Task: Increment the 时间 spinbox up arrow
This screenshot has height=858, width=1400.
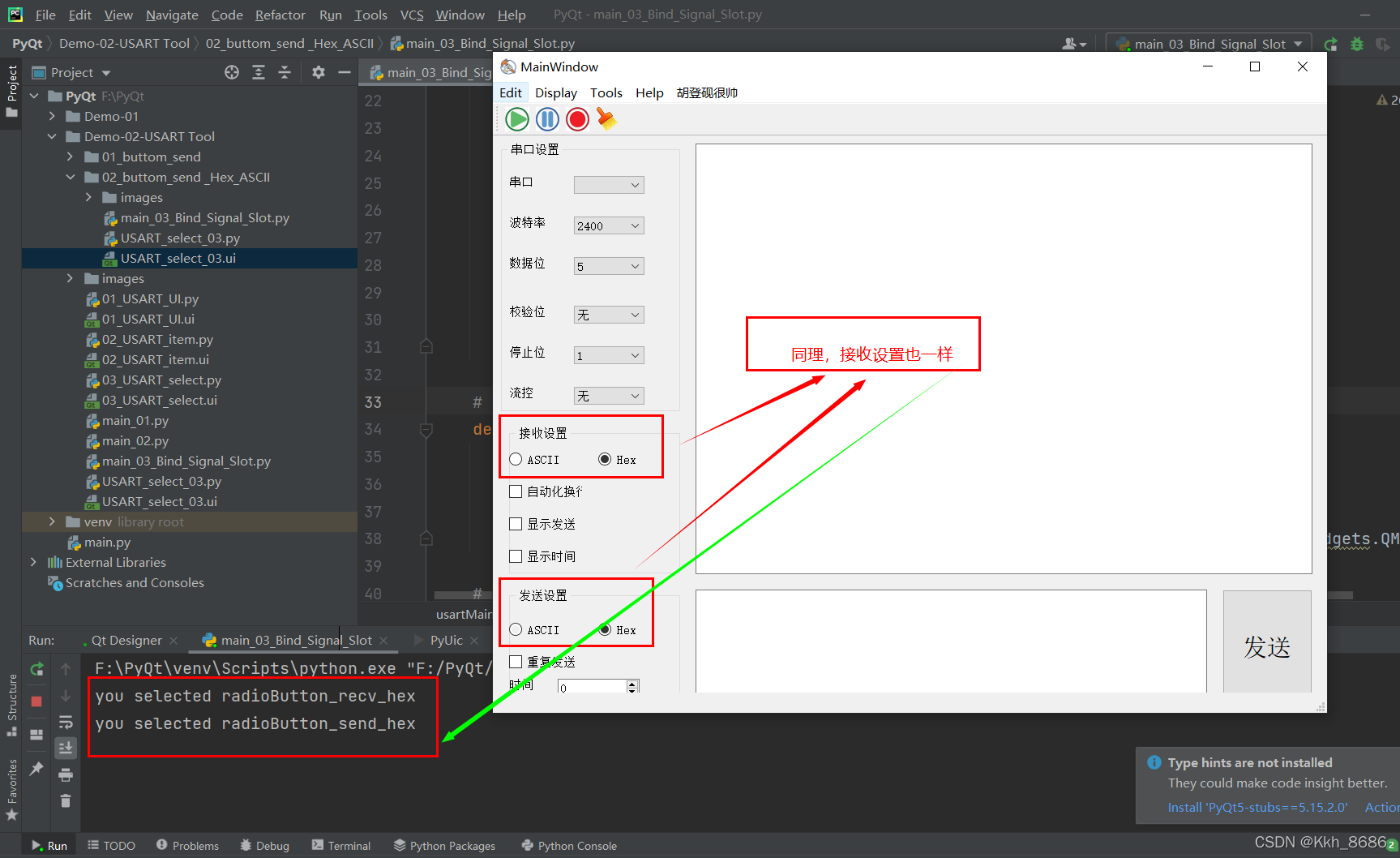Action: [x=632, y=684]
